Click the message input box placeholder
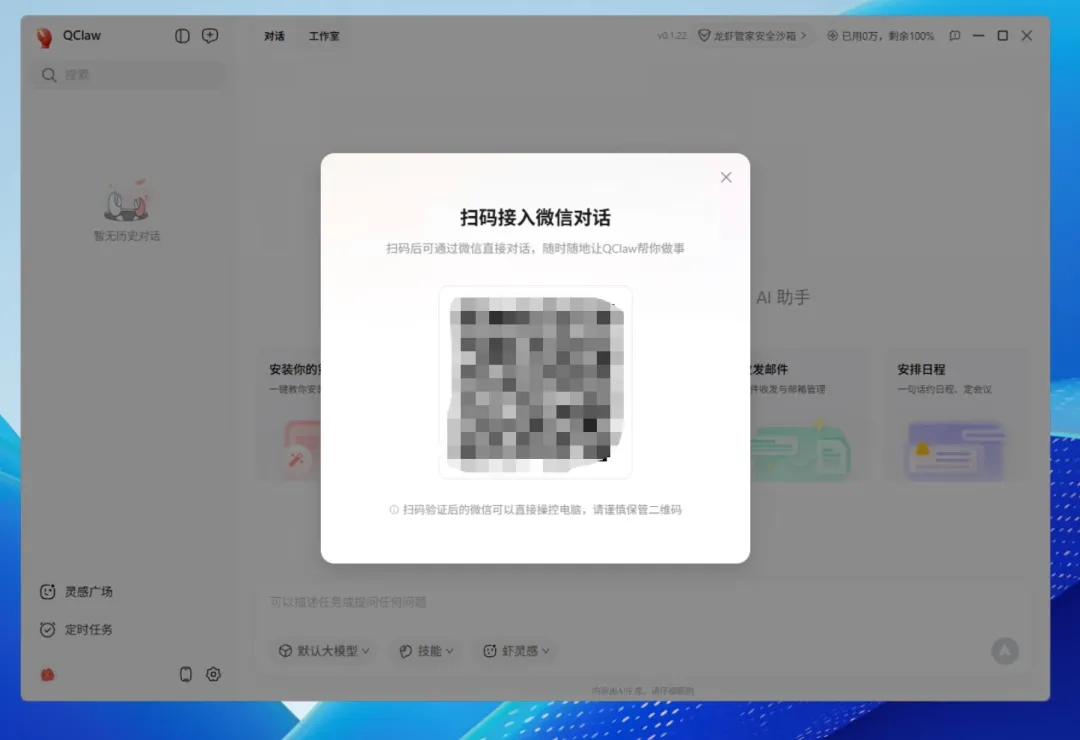Viewport: 1080px width, 740px height. pos(348,602)
